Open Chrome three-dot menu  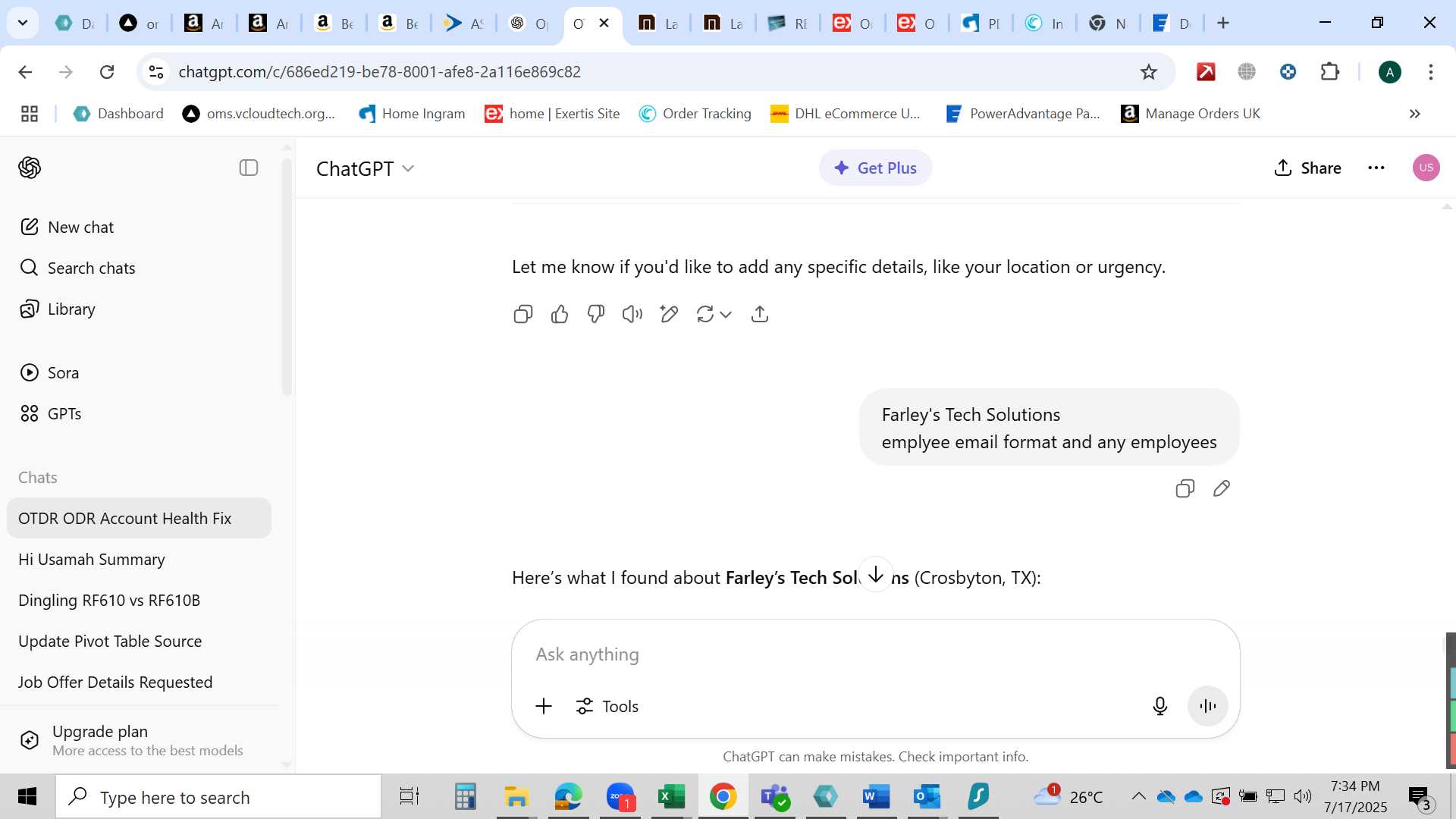click(x=1431, y=72)
